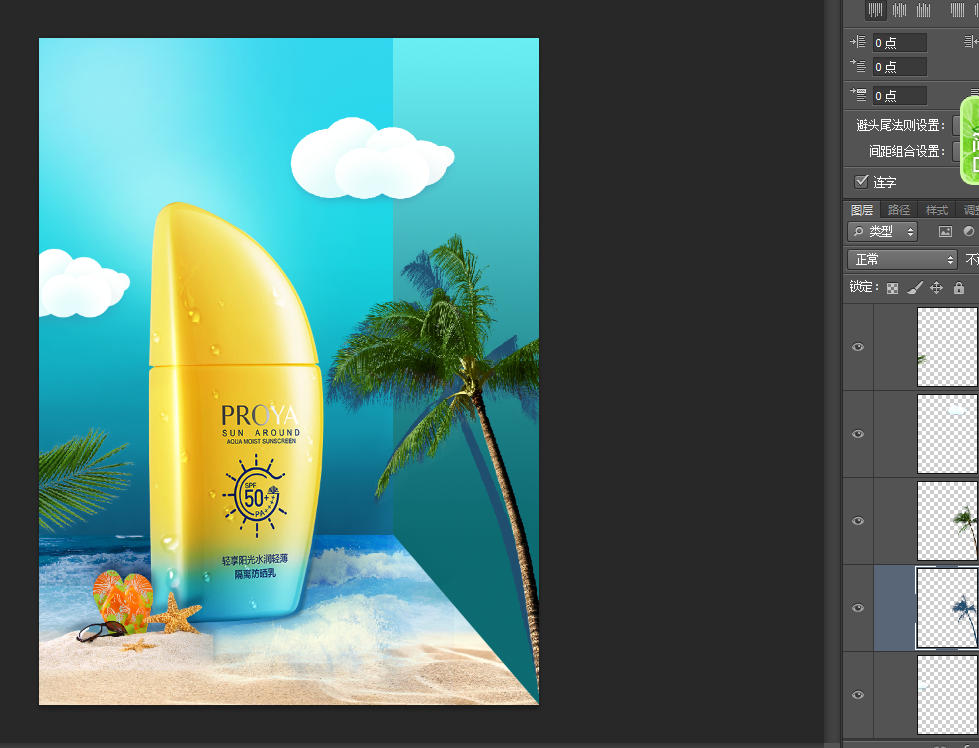
Task: Hide the topmost palm leaf layer
Action: 858,347
